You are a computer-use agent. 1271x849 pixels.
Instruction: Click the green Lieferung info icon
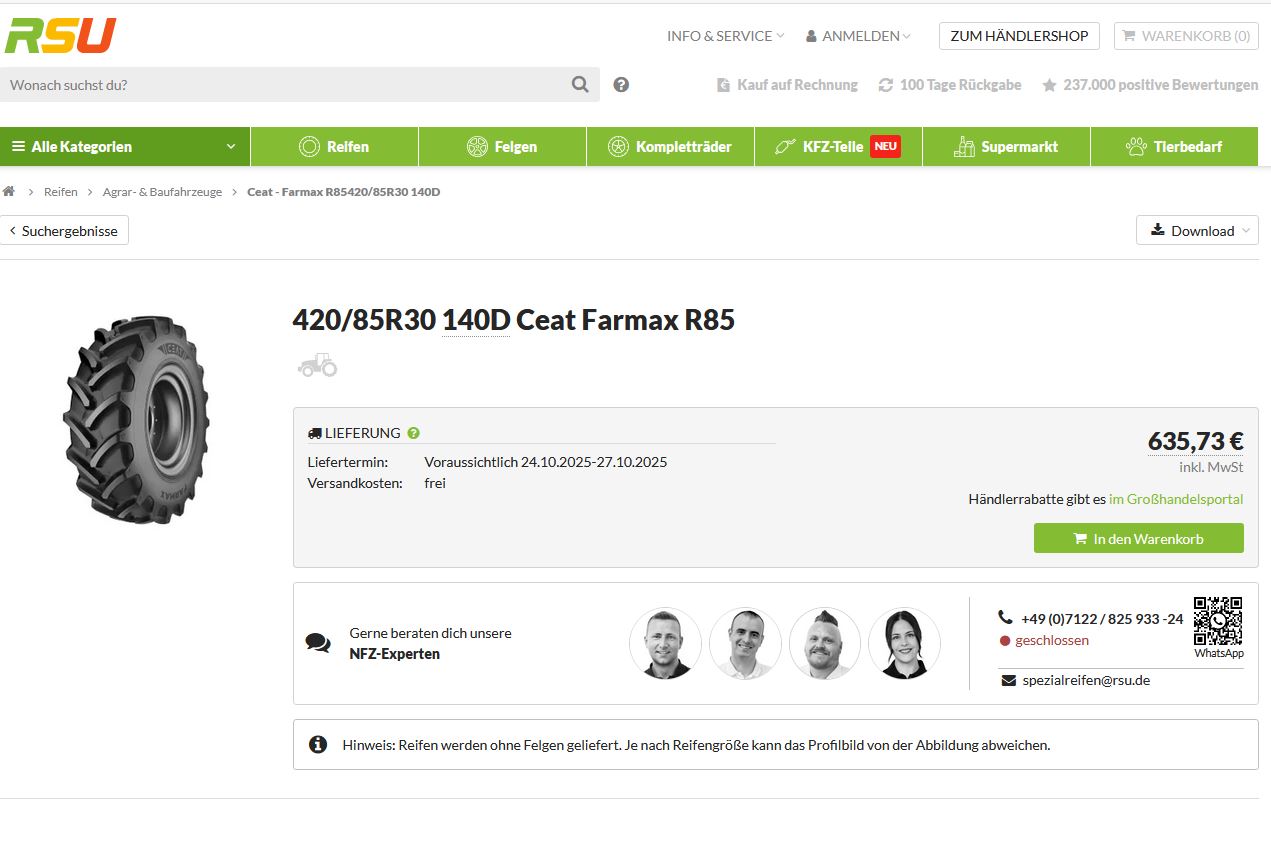coord(414,433)
